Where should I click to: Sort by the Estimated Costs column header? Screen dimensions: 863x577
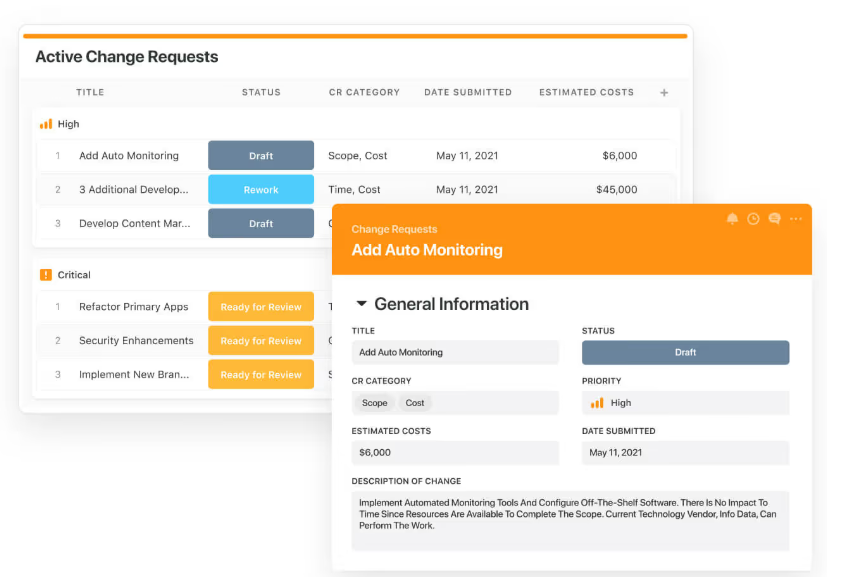click(586, 92)
